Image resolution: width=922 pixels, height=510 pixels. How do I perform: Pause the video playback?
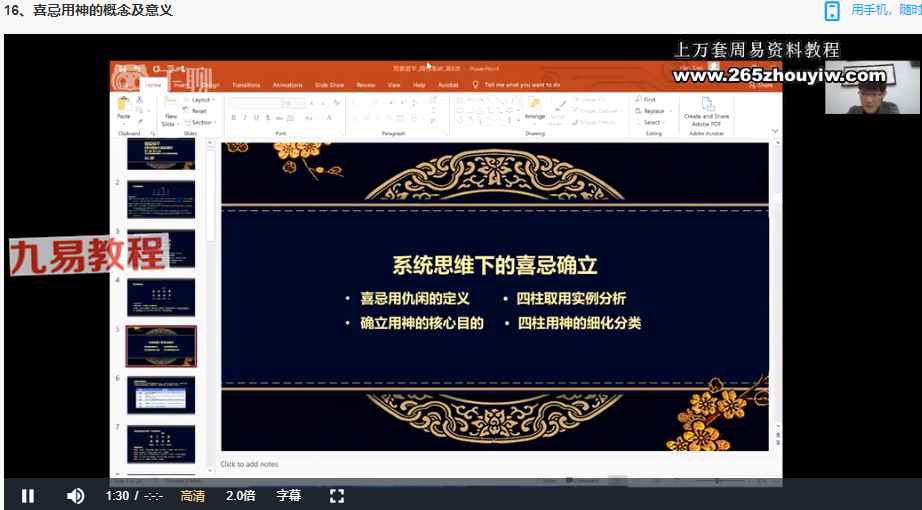(28, 495)
